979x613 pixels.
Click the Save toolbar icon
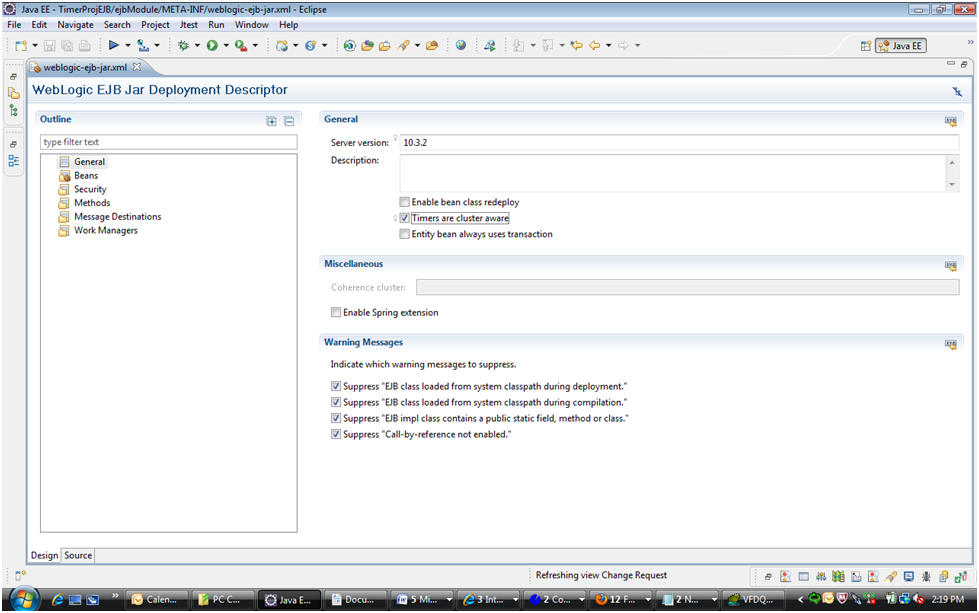[49, 46]
